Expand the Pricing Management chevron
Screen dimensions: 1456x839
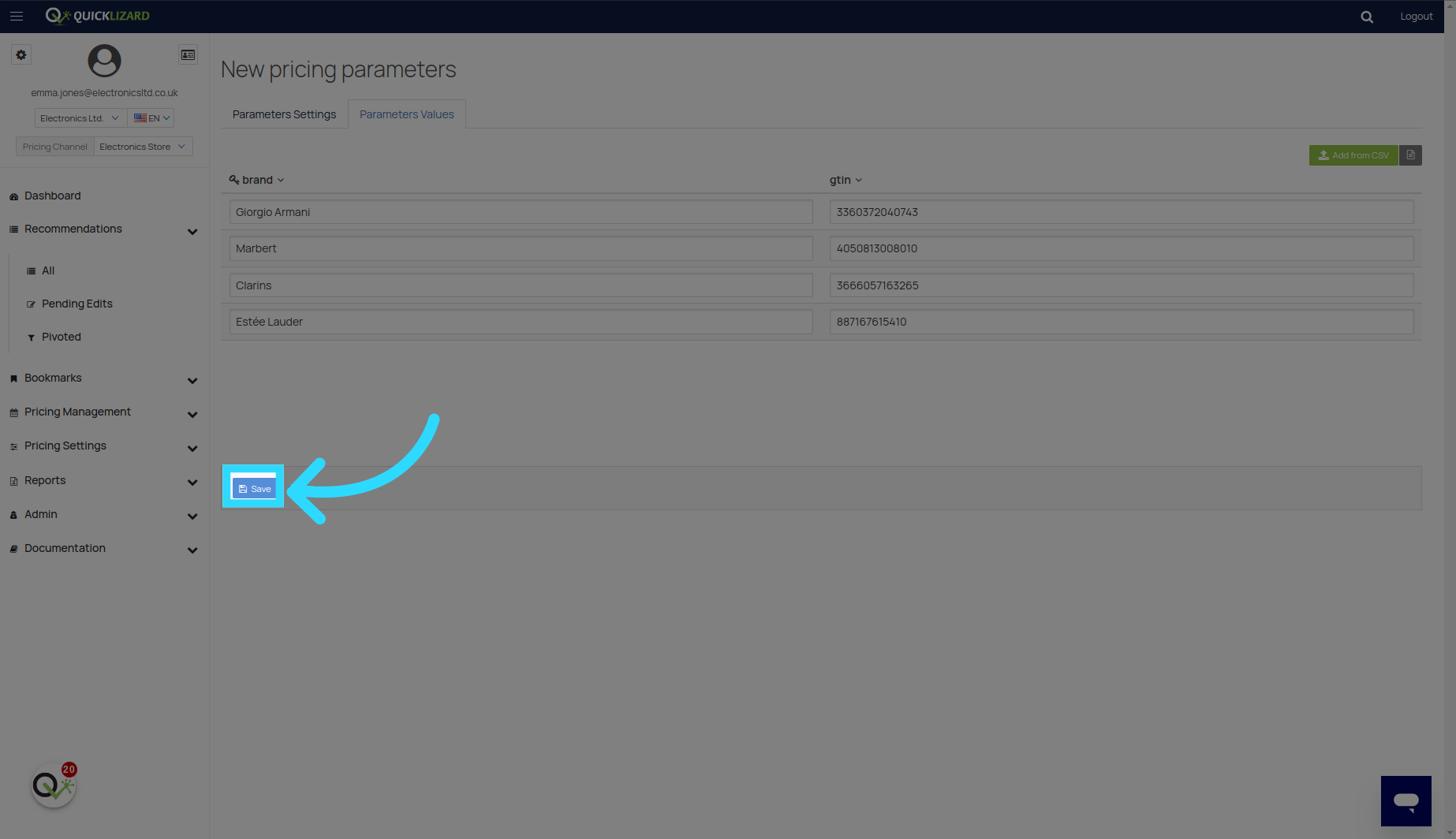[x=192, y=415]
